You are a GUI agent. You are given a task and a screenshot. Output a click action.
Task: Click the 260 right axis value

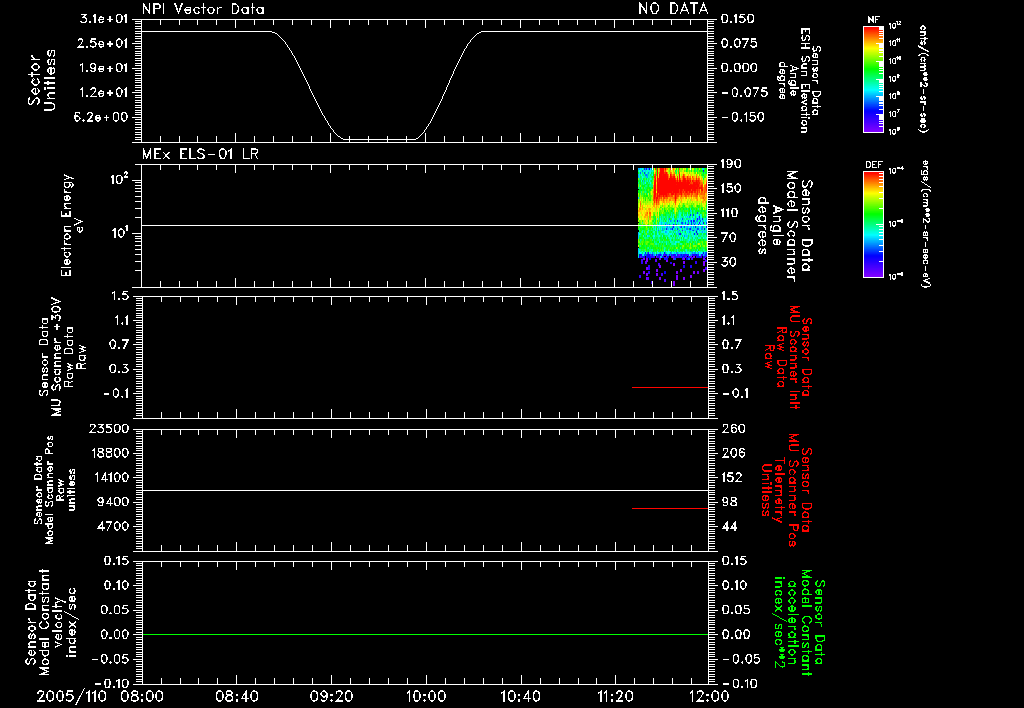tap(733, 428)
